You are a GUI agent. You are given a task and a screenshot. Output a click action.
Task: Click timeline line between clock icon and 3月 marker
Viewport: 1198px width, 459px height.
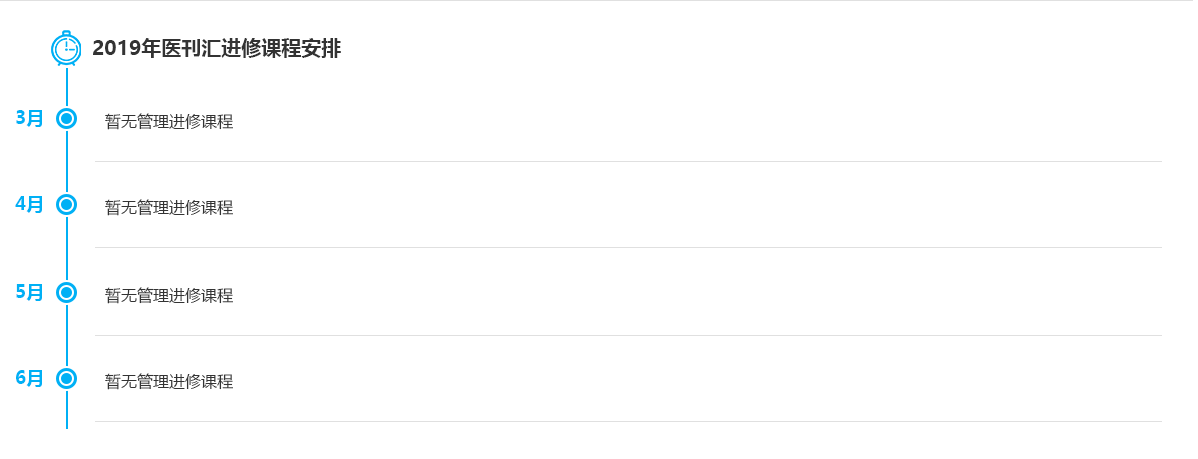point(67,87)
